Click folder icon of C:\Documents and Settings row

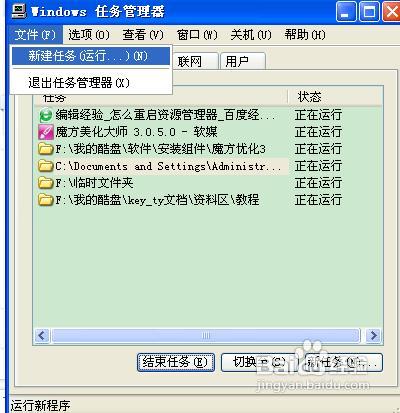46,166
